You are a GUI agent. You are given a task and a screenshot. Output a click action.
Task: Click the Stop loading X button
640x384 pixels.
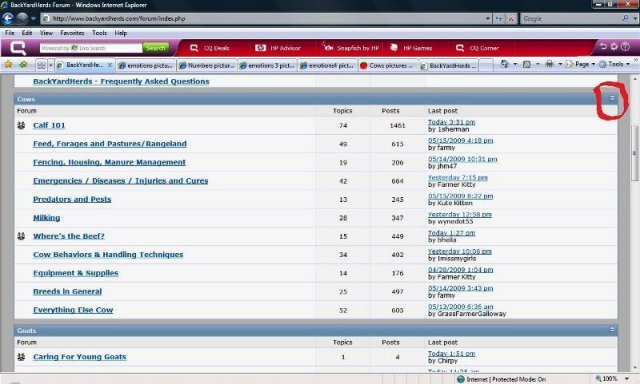pos(511,19)
